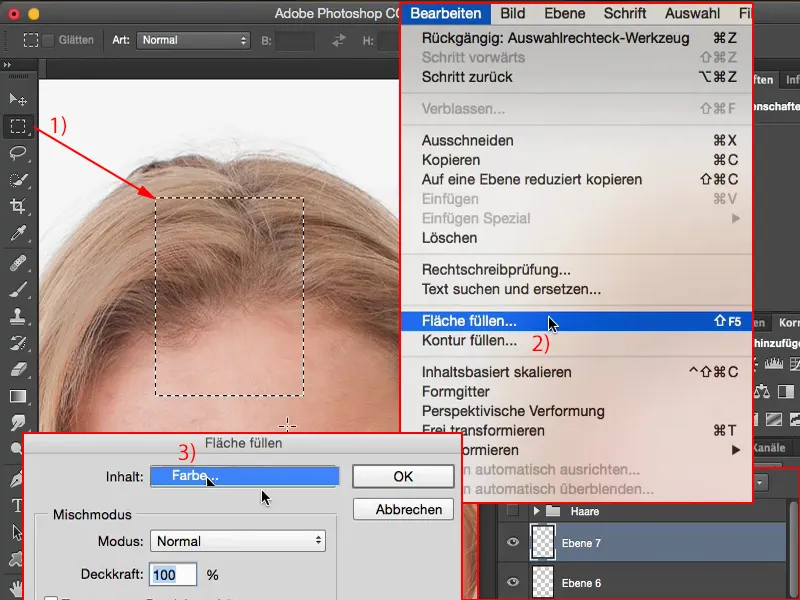Screen dimensions: 800x600
Task: Select the Type tool
Action: point(16,506)
